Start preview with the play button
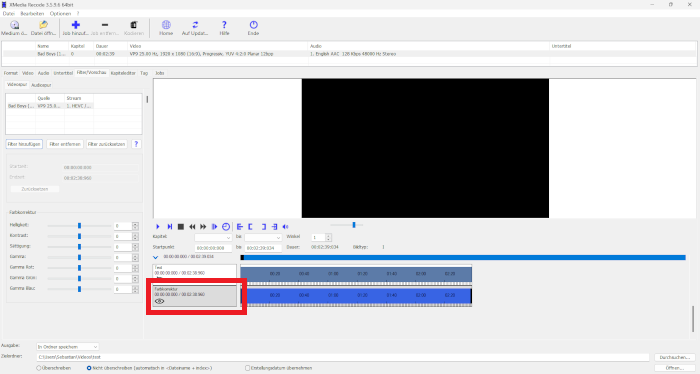The height and width of the screenshot is (374, 700). click(x=158, y=227)
